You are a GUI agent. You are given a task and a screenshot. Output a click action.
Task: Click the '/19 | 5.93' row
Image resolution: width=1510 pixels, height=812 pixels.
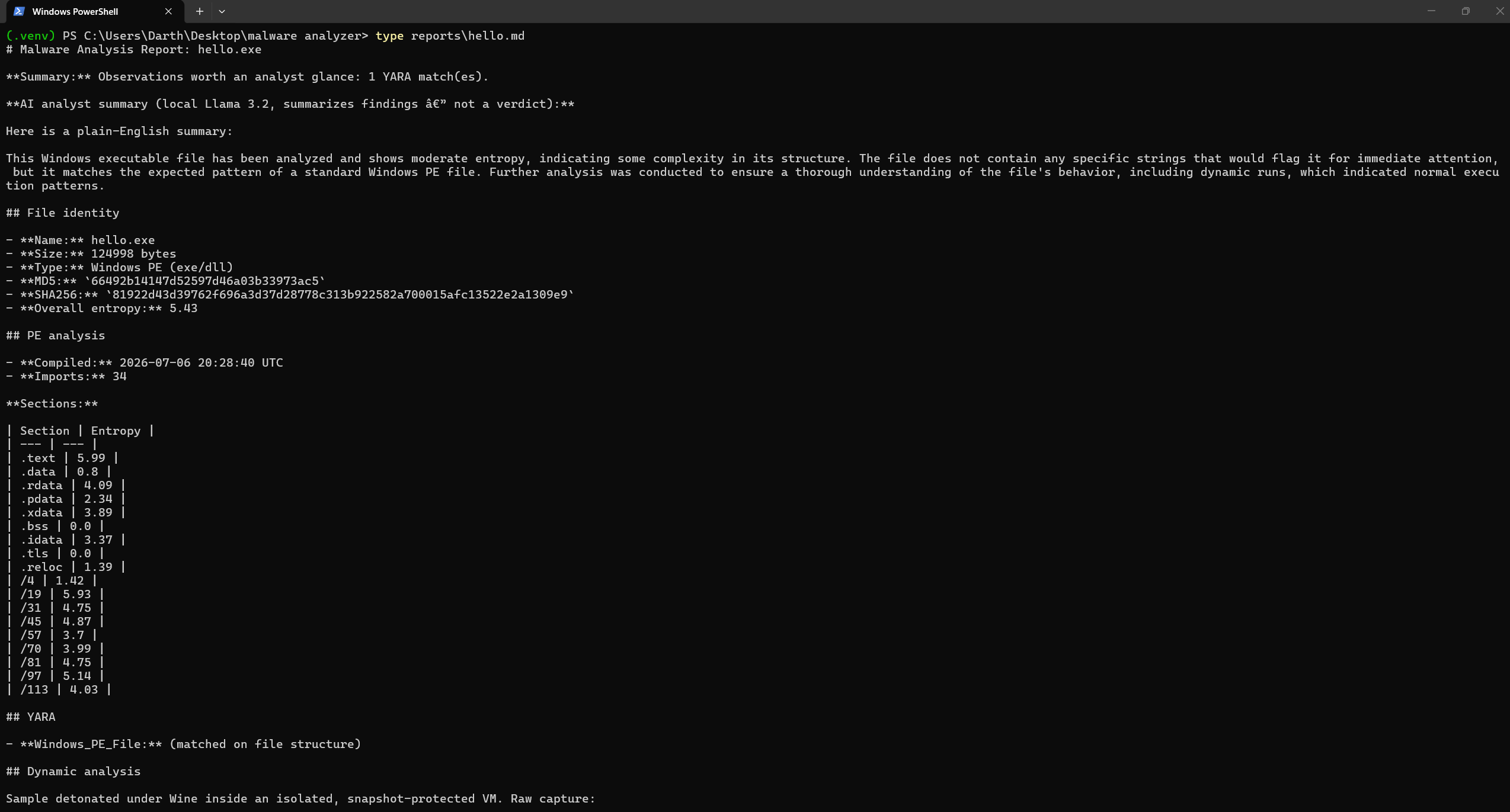click(56, 595)
